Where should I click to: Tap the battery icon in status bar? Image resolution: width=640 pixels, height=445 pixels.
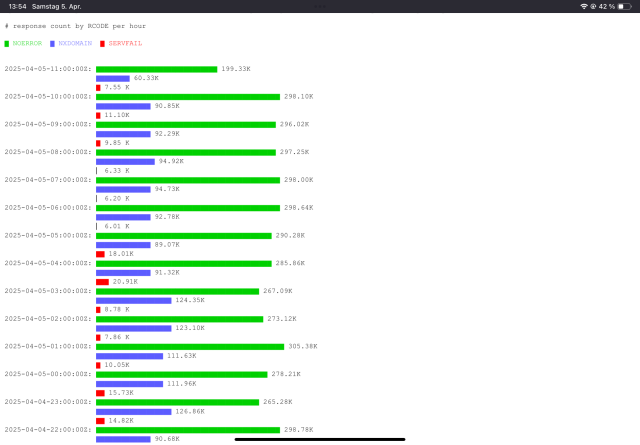coord(625,6)
